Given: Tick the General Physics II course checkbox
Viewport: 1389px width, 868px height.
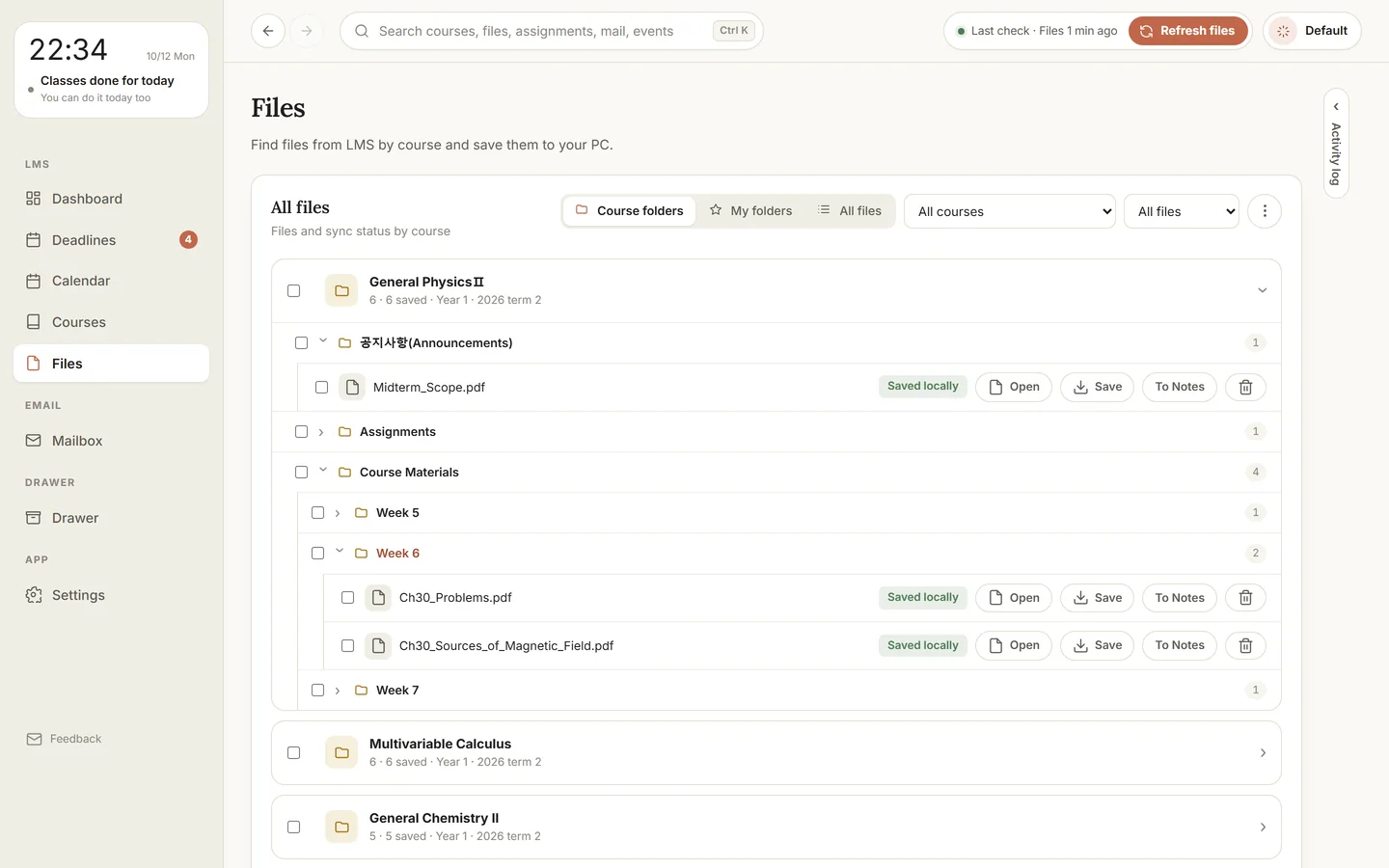Looking at the screenshot, I should point(294,290).
